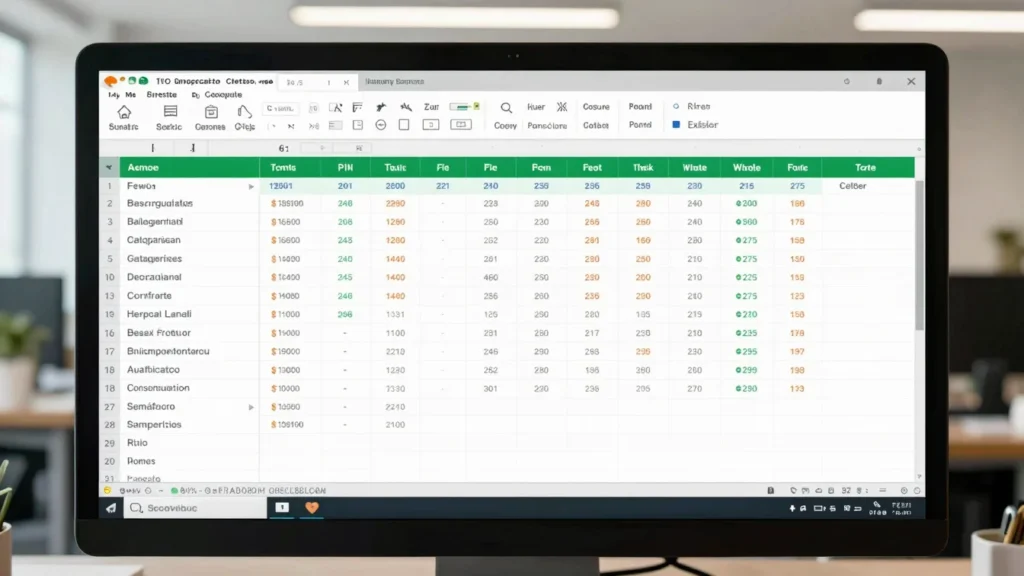Click the magnifying glass Coory icon

click(x=506, y=108)
